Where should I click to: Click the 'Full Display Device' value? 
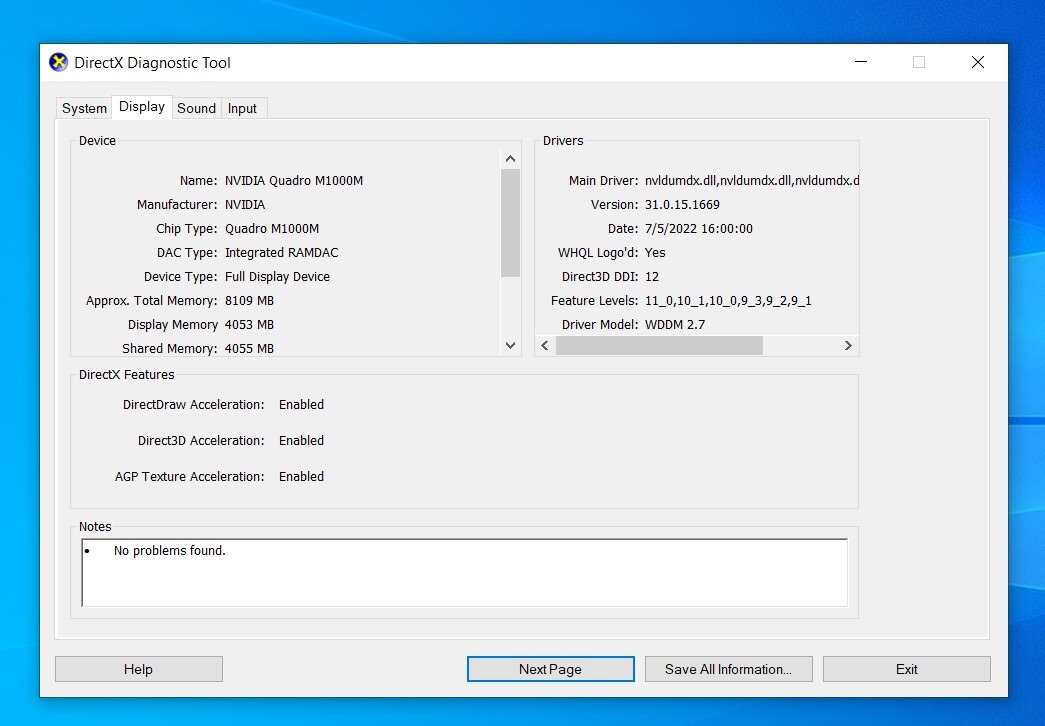[x=277, y=277]
